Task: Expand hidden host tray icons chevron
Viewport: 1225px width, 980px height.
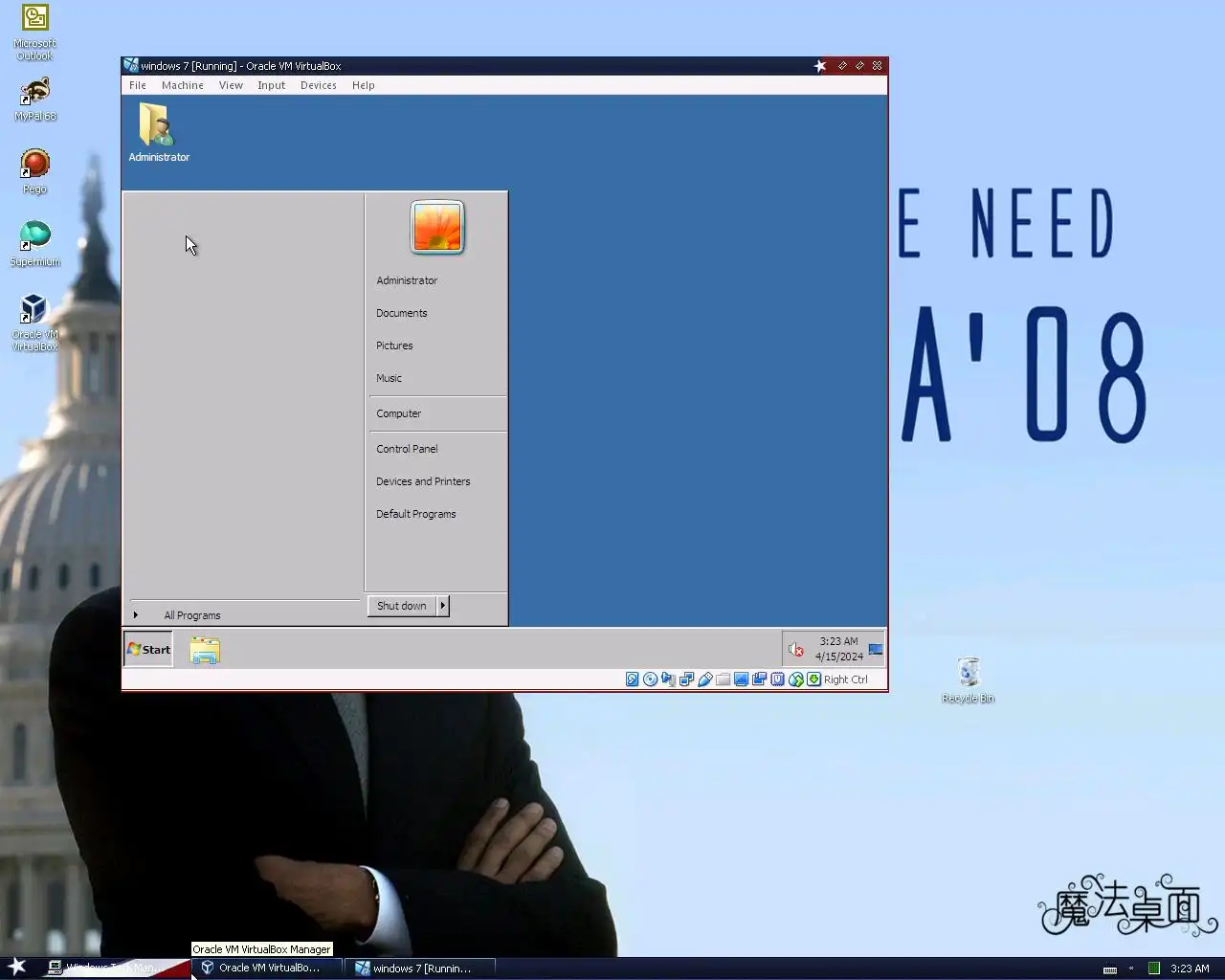Action: pos(1131,969)
